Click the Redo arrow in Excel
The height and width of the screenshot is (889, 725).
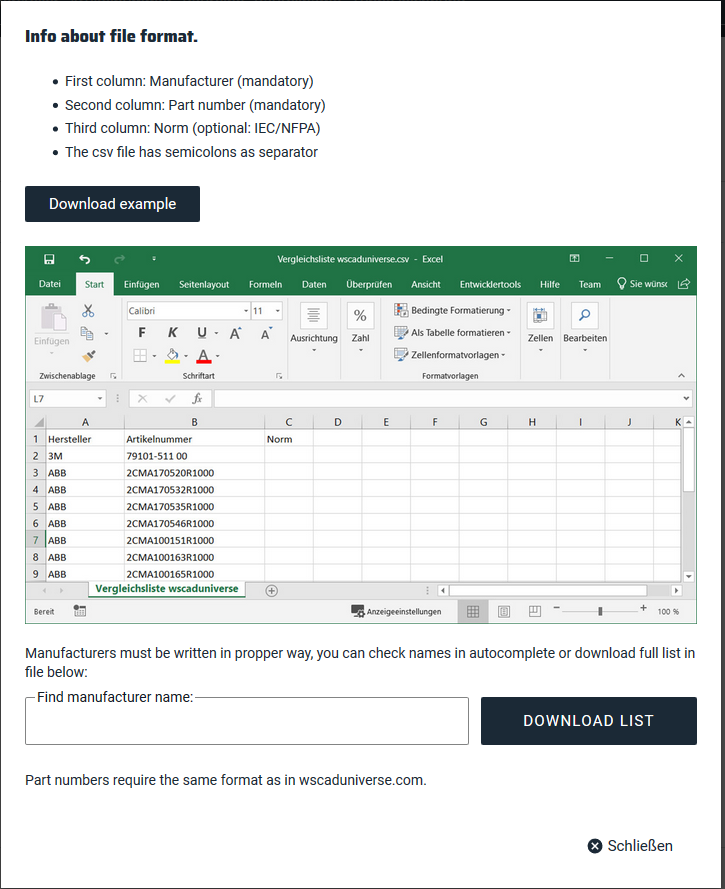coord(119,259)
